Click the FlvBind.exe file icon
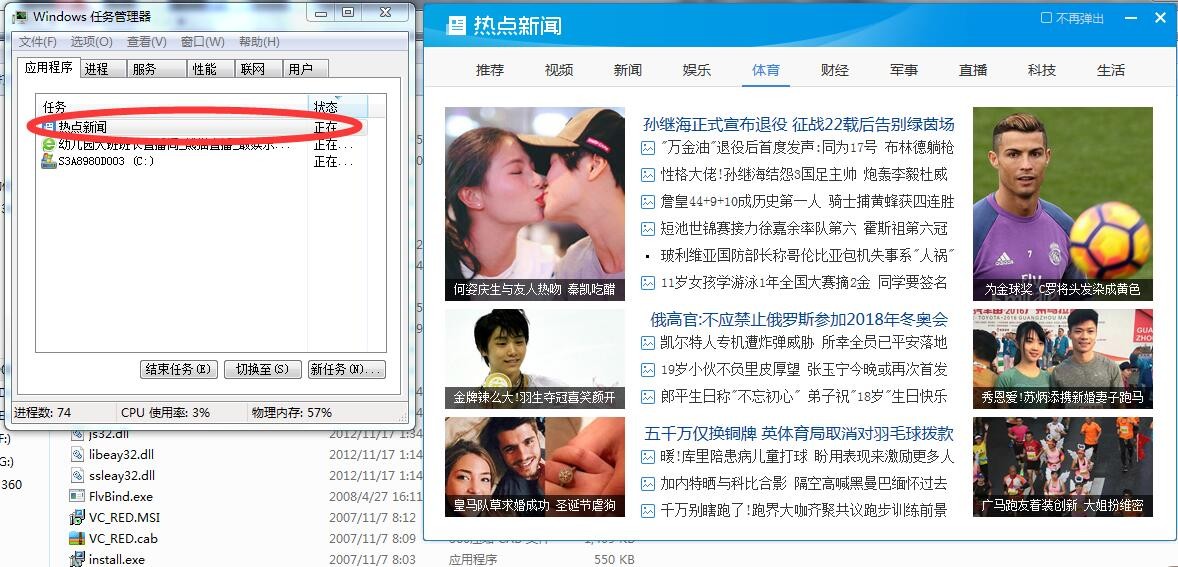The width and height of the screenshot is (1178, 567). click(x=78, y=496)
